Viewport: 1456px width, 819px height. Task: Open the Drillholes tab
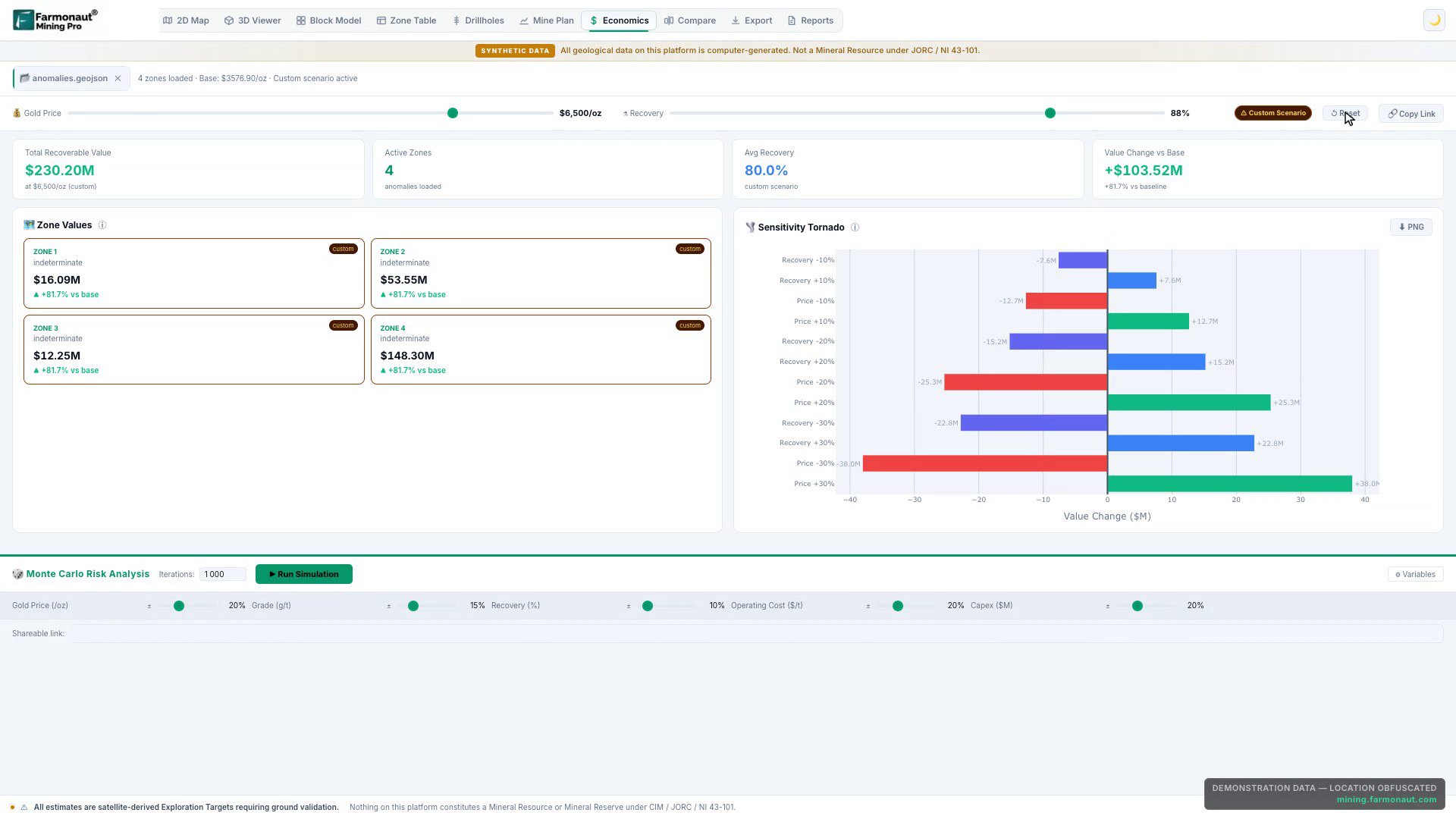tap(478, 20)
